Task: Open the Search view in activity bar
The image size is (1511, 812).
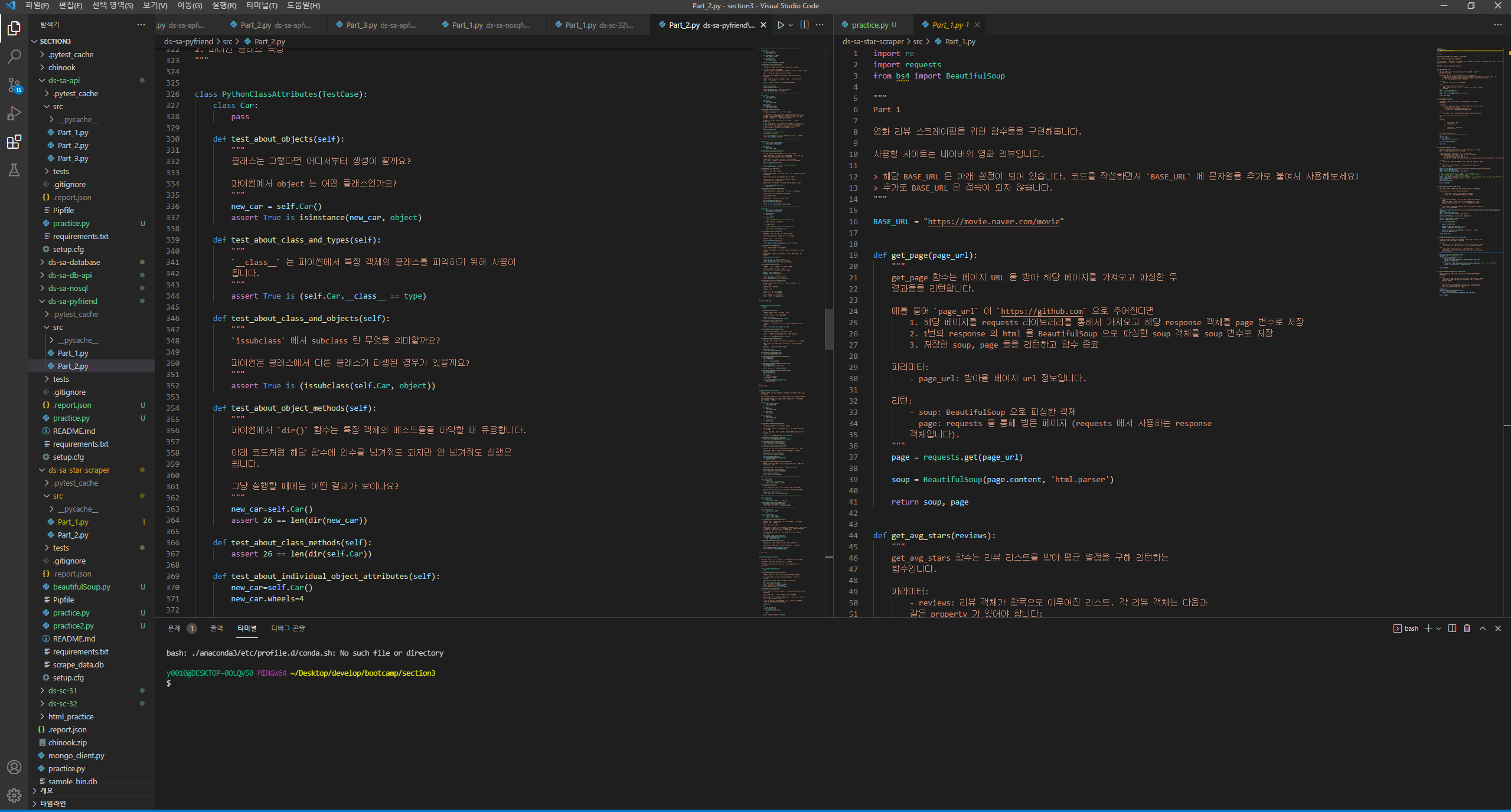Action: click(14, 57)
